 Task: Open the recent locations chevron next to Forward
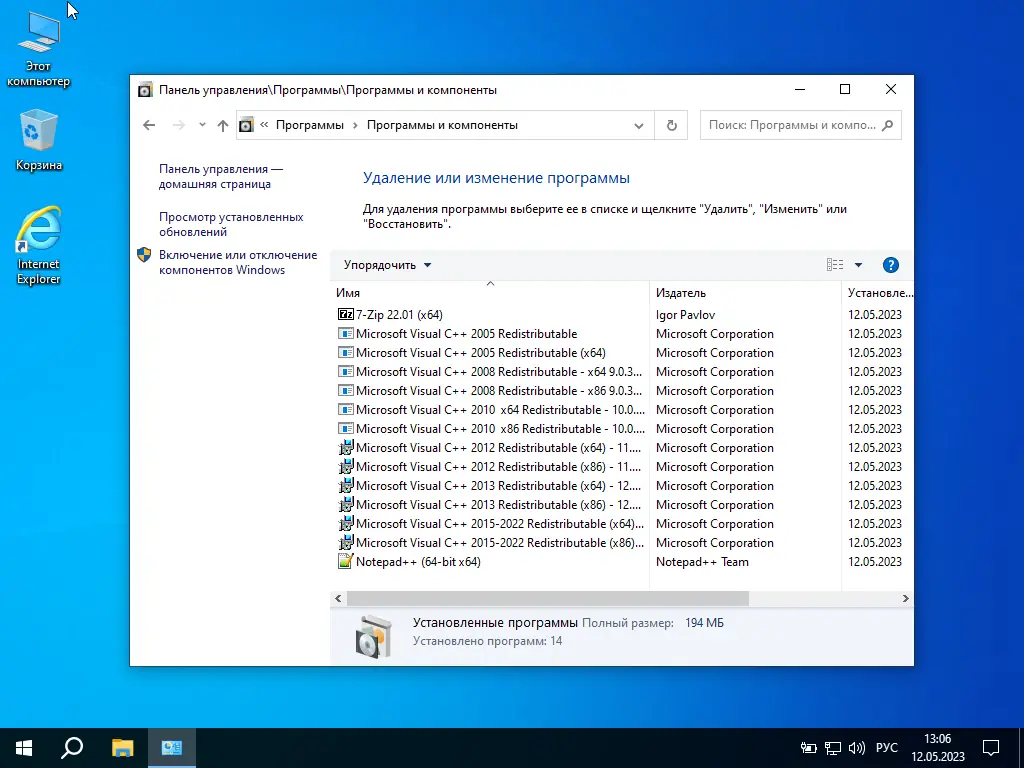[x=202, y=125]
